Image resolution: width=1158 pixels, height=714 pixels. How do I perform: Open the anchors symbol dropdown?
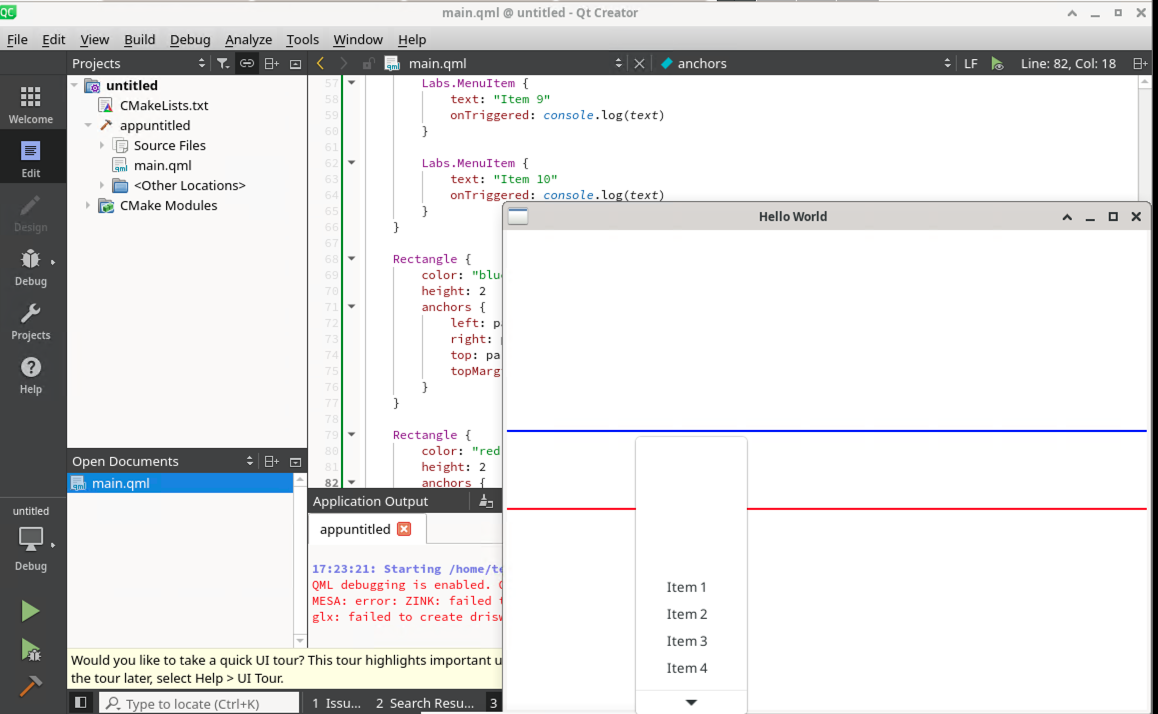coord(805,63)
